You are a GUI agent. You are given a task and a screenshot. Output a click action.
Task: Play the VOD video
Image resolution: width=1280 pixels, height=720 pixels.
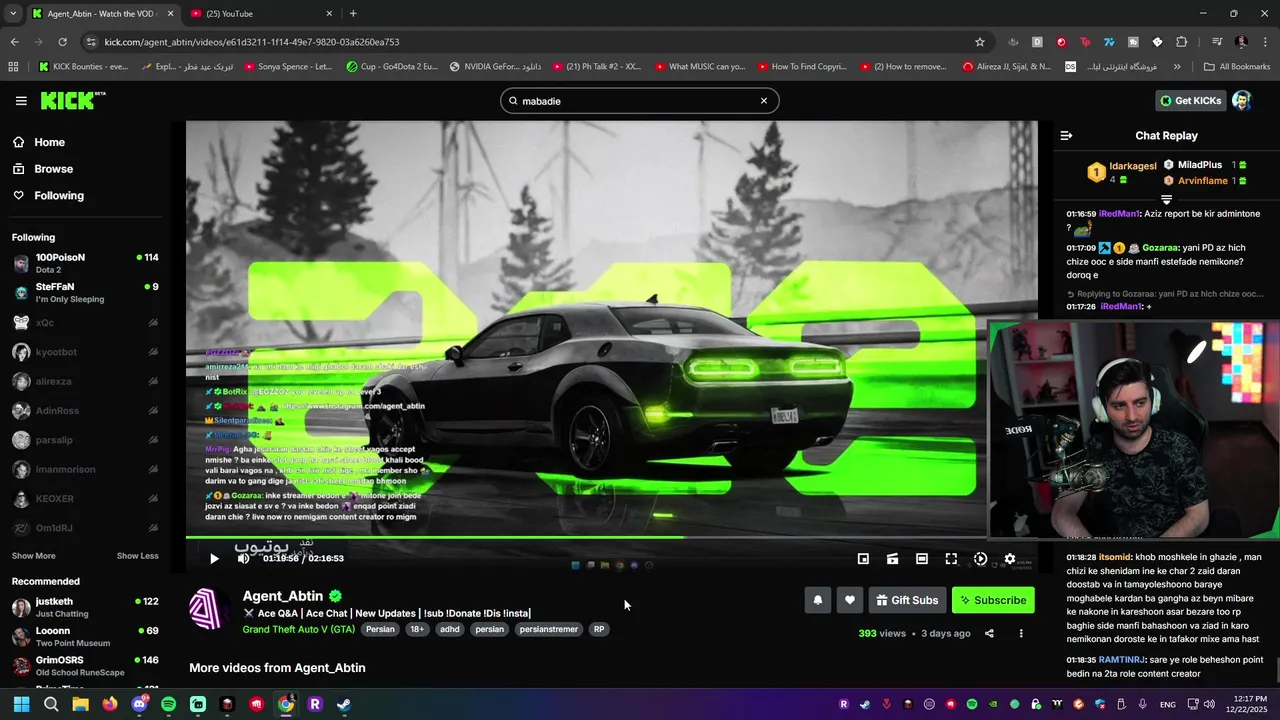coord(214,559)
